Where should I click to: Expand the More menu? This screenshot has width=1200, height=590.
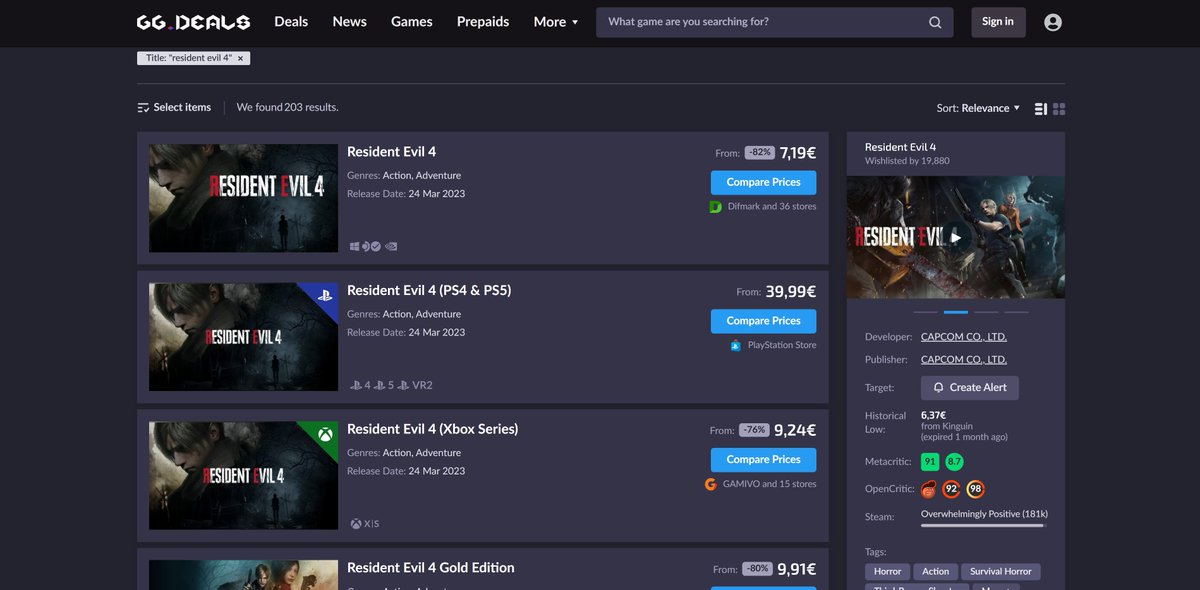[x=556, y=22]
